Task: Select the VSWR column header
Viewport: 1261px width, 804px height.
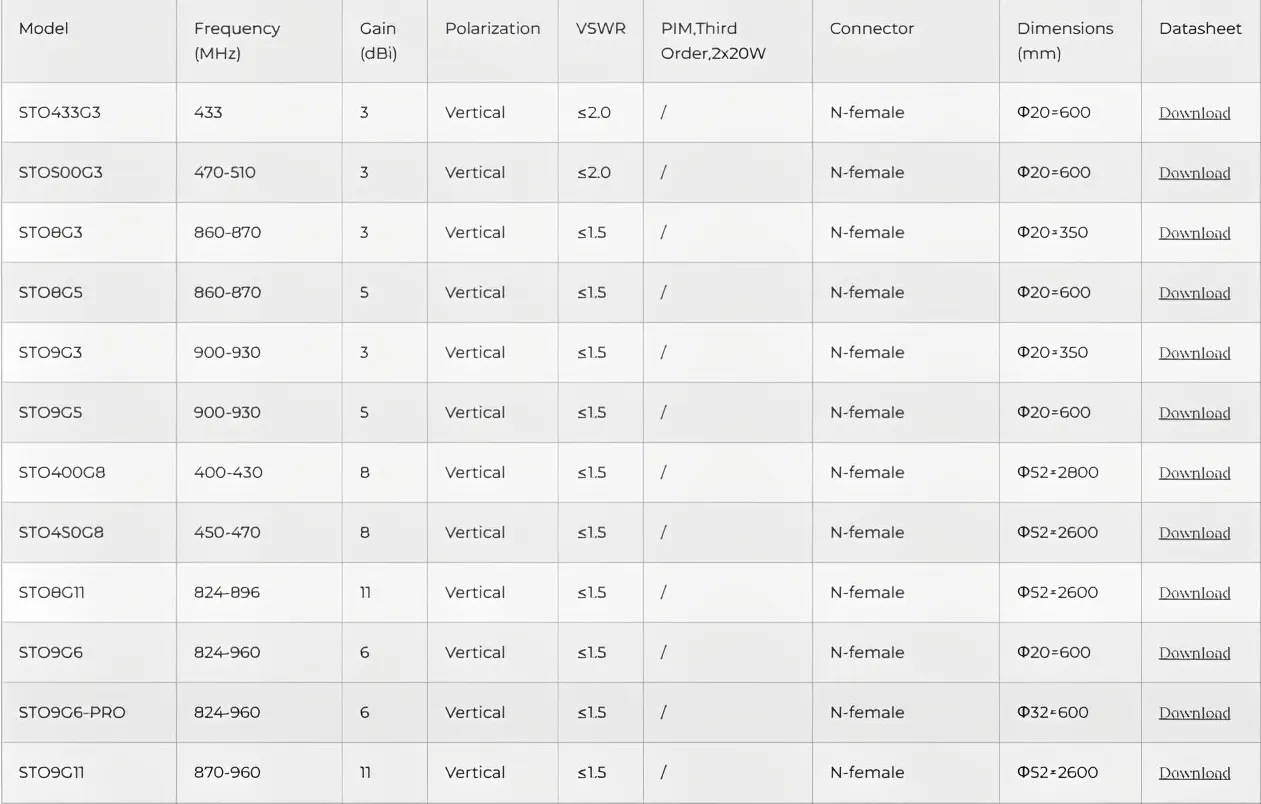Action: 600,29
